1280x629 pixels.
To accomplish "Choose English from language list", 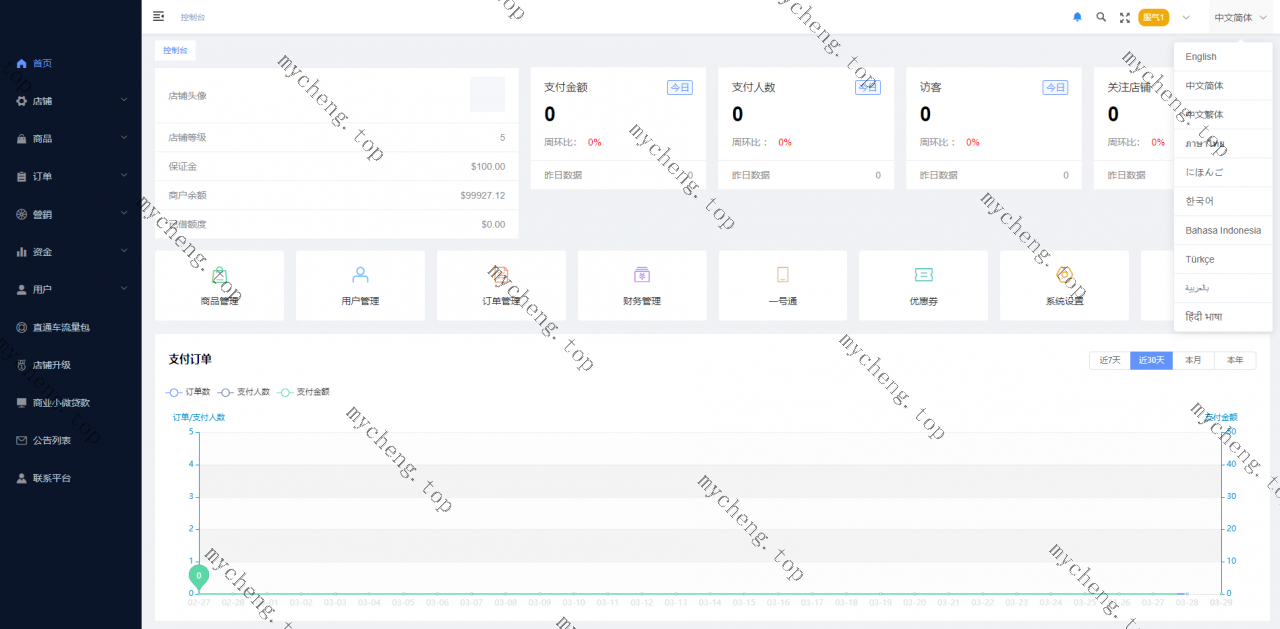I will pos(1223,57).
